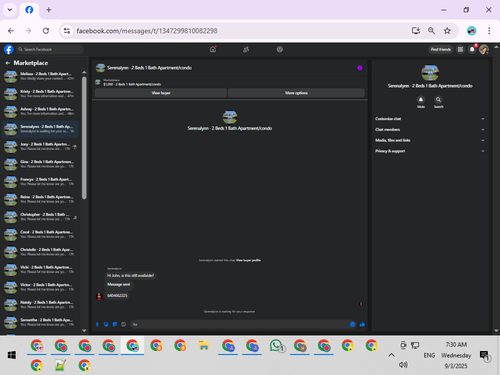
Task: Open Vicki's conversation in the list
Action: (x=40, y=270)
